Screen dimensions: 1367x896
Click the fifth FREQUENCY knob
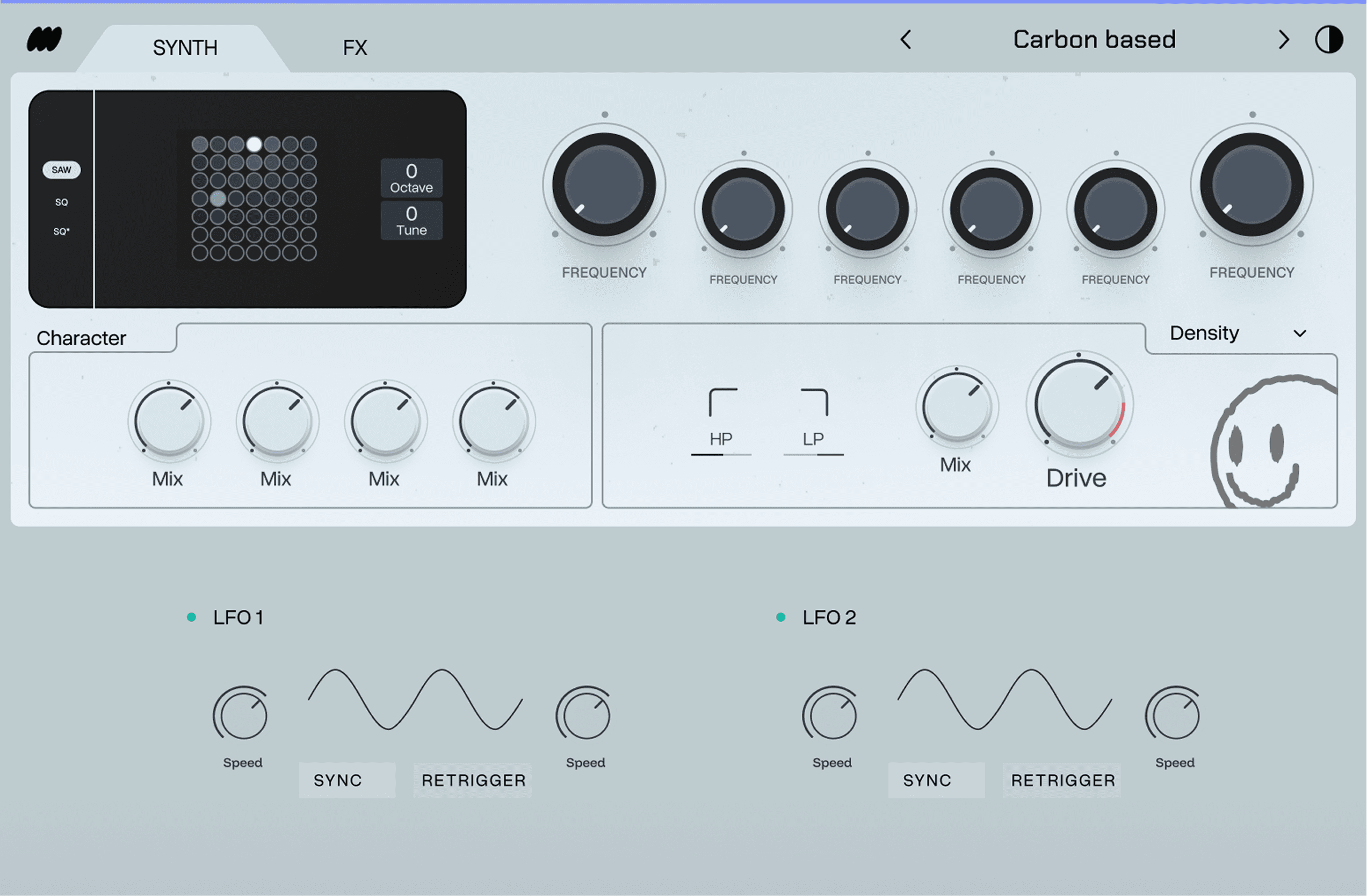pyautogui.click(x=1116, y=209)
